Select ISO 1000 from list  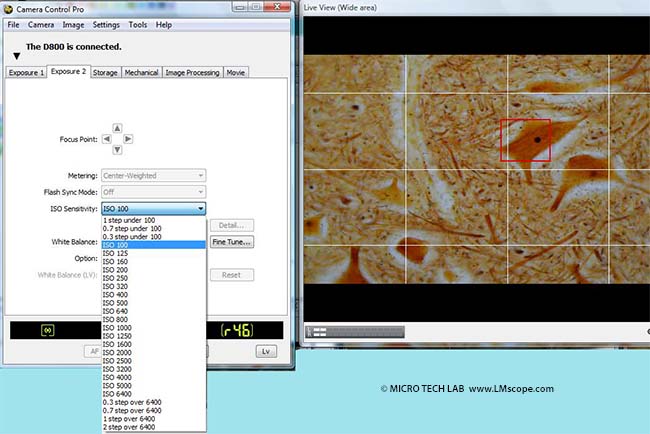pos(154,328)
